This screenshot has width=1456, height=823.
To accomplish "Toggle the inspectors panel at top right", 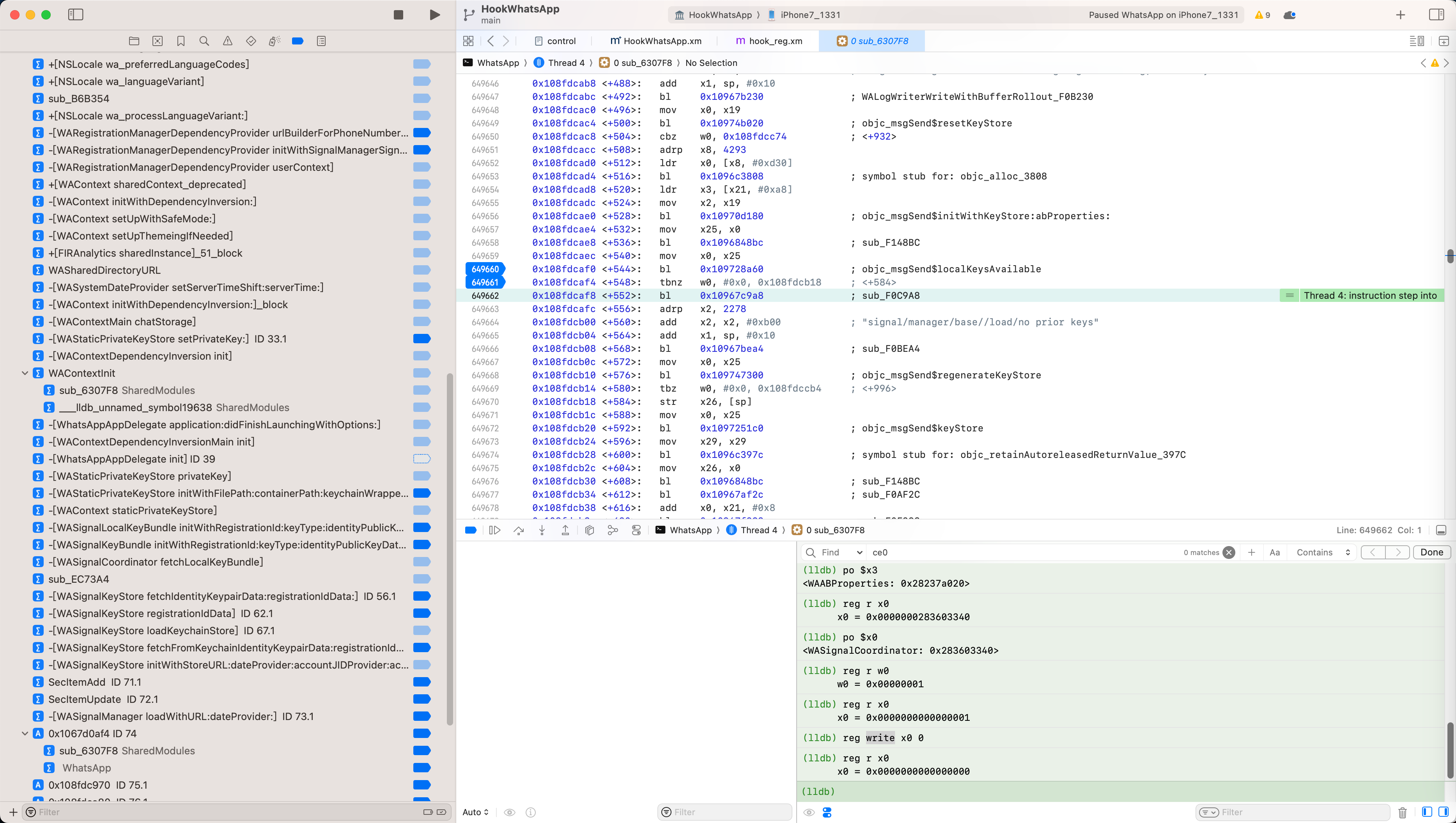I will 1436,15.
